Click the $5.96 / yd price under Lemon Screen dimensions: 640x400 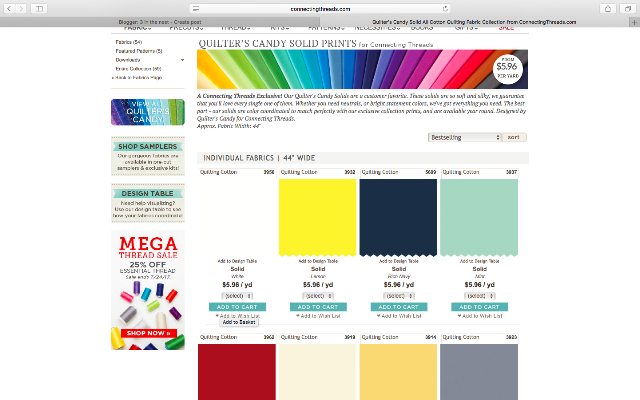pyautogui.click(x=318, y=284)
